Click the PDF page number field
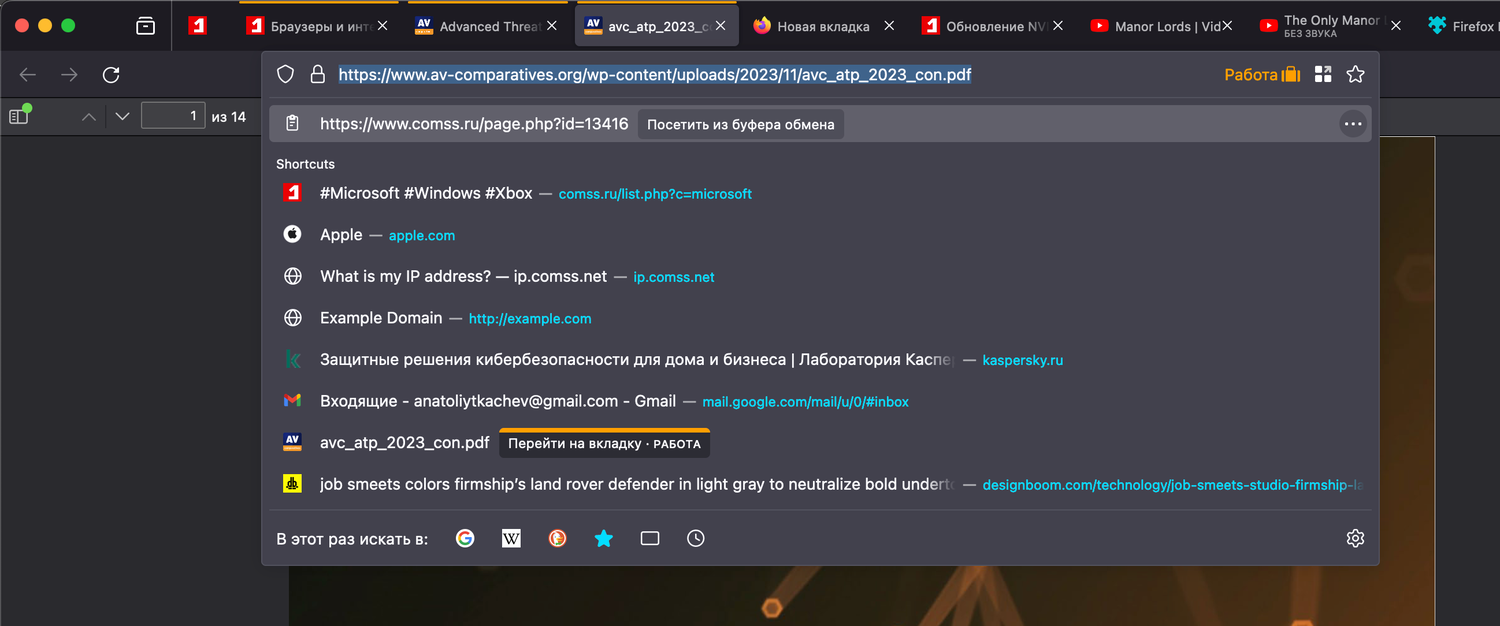The image size is (1500, 626). (173, 116)
